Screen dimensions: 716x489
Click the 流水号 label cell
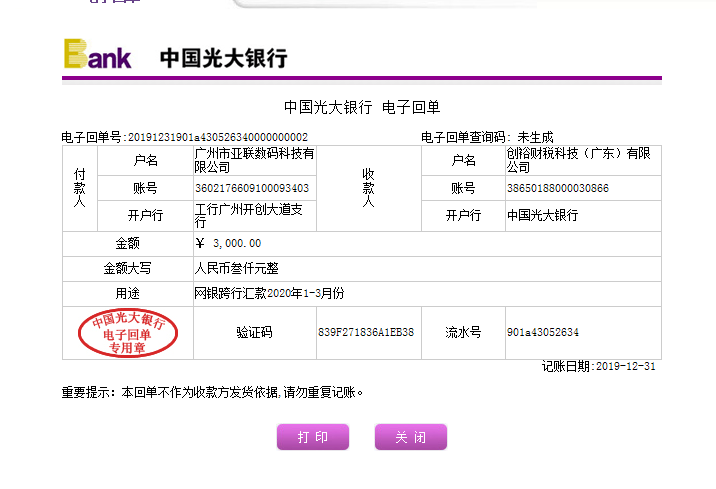(463, 332)
